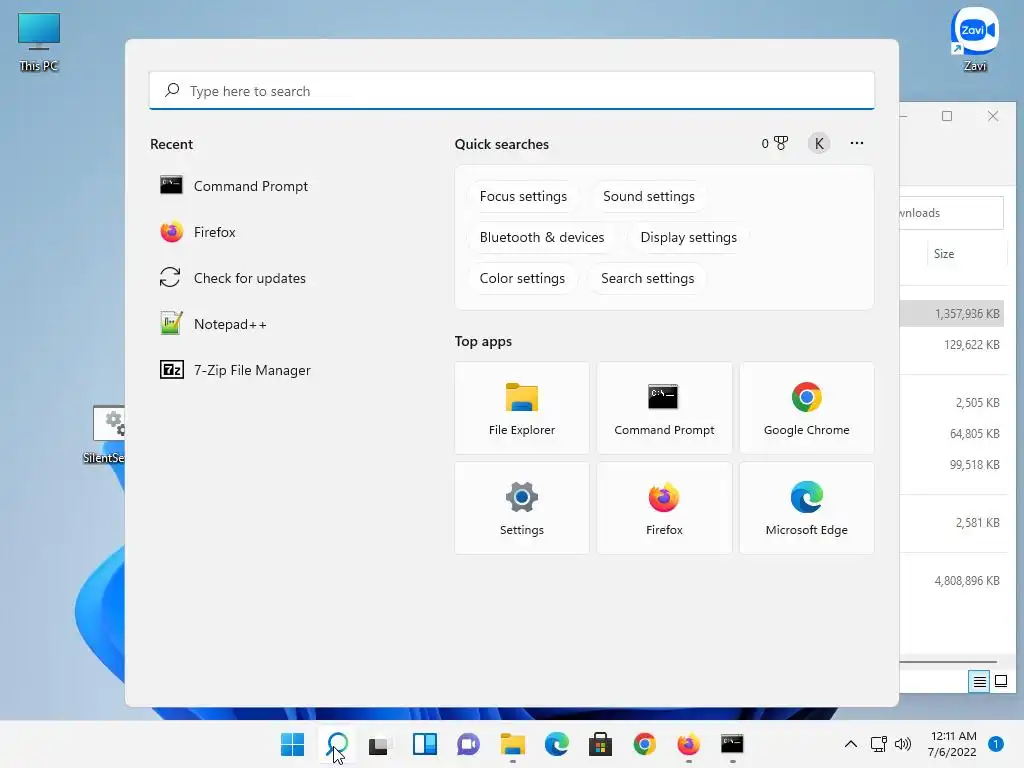Click the Type here to search field
This screenshot has height=768, width=1024.
tap(512, 91)
